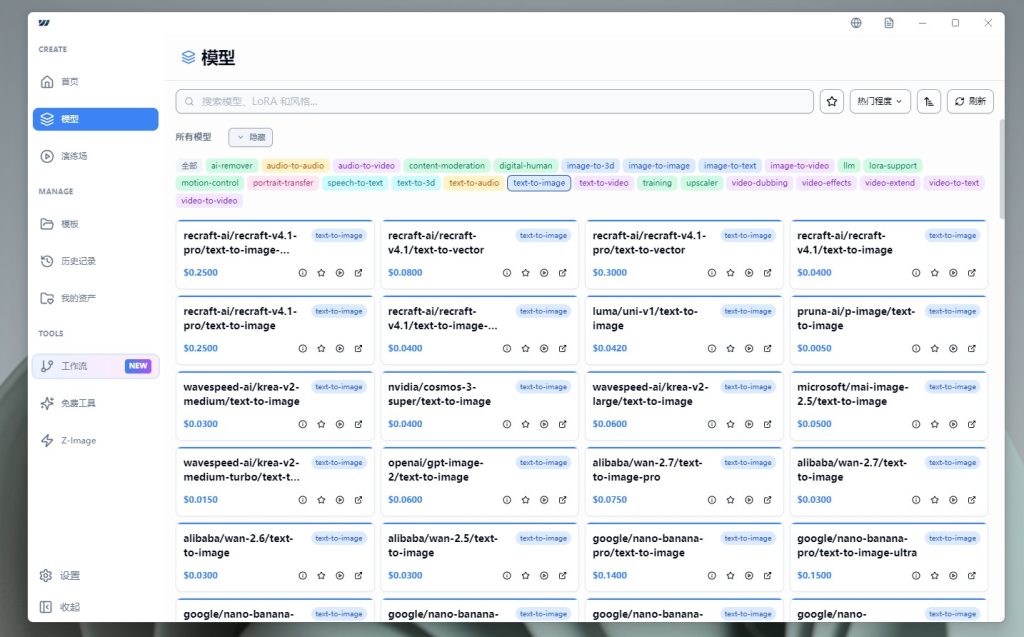Image resolution: width=1024 pixels, height=637 pixels.
Task: Run openai/gpt-image-2 play icon
Action: point(544,500)
